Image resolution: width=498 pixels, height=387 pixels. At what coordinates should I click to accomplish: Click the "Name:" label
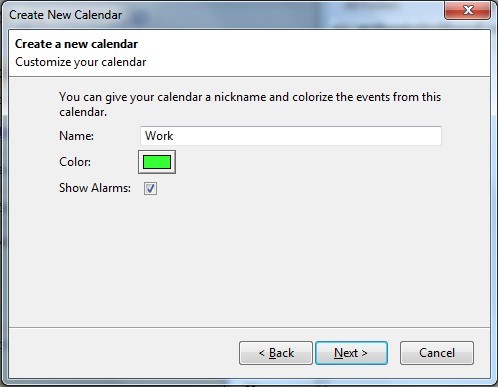(76, 136)
